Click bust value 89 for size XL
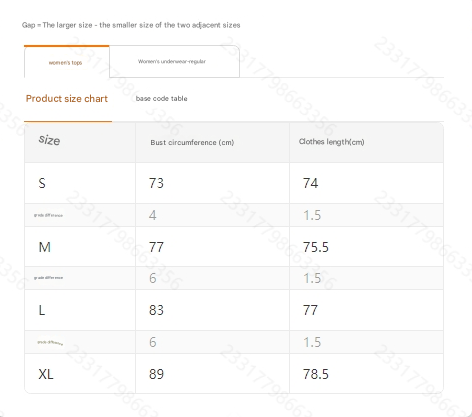472x417 pixels. (x=156, y=374)
